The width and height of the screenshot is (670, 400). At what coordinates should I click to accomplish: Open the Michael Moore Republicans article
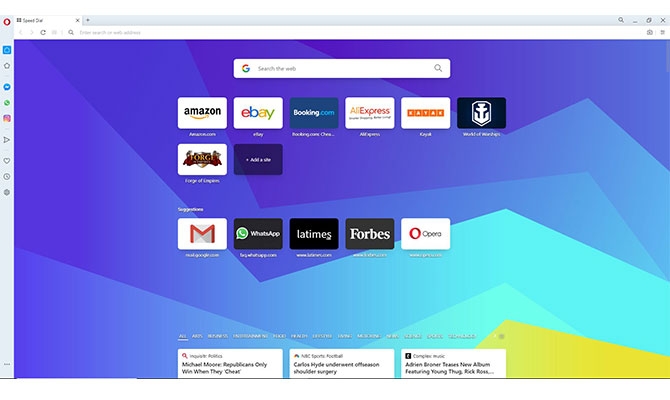[x=230, y=364]
